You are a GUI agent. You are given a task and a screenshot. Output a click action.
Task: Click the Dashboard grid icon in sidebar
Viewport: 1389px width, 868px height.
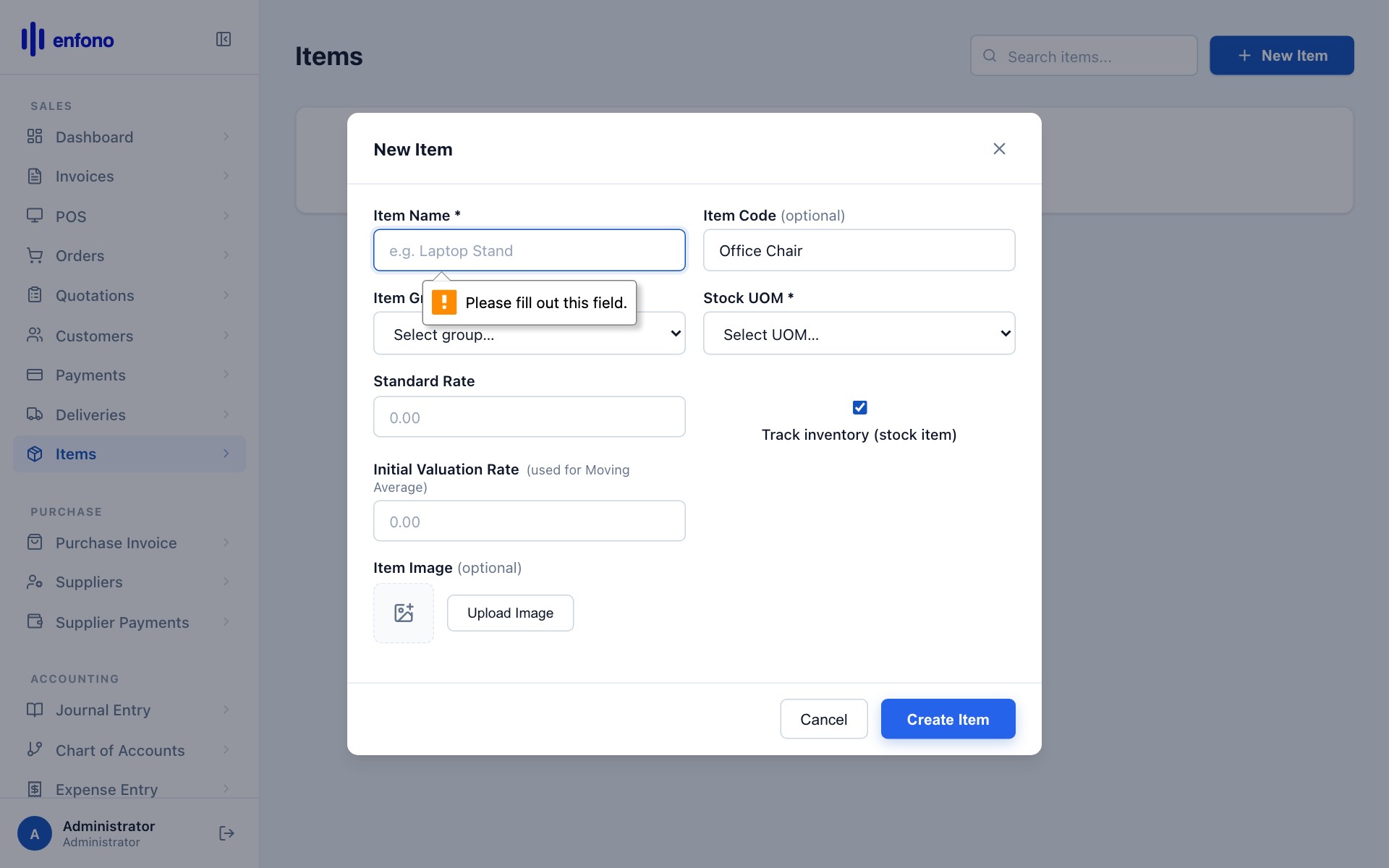click(35, 137)
